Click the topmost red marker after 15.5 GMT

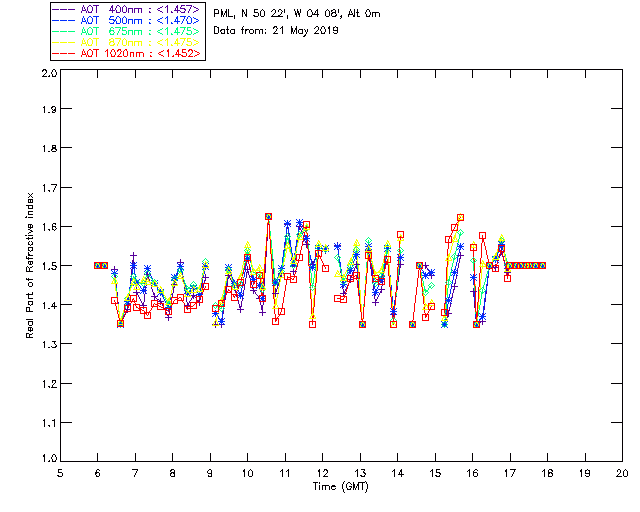pos(460,218)
